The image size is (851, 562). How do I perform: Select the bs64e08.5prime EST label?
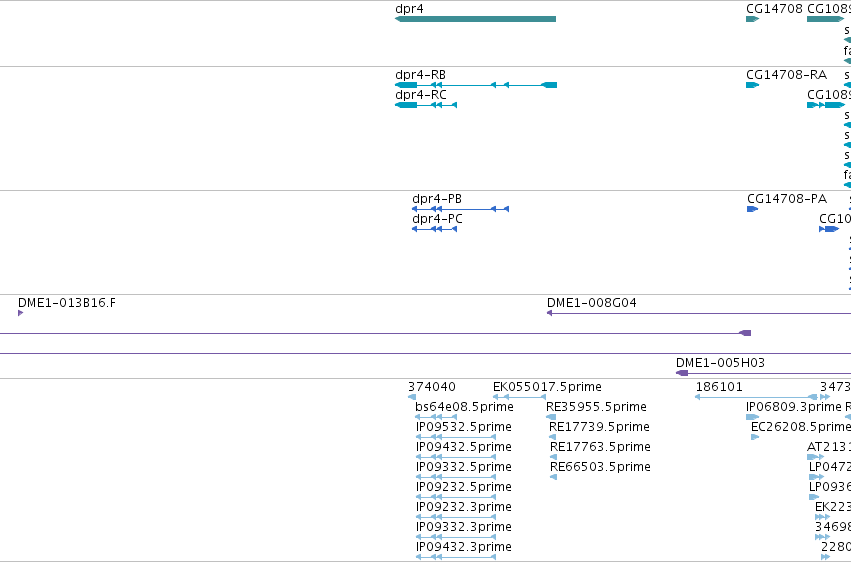[464, 407]
